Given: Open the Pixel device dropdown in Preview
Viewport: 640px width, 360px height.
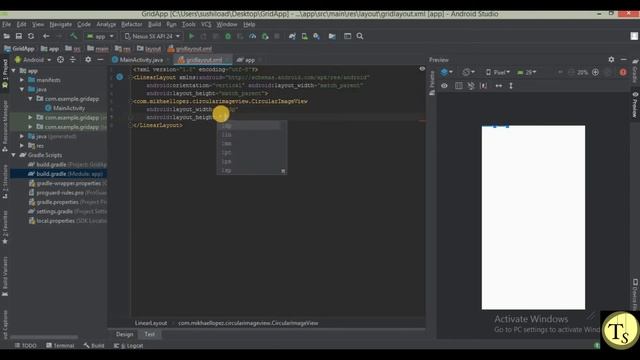Looking at the screenshot, I should (x=498, y=72).
